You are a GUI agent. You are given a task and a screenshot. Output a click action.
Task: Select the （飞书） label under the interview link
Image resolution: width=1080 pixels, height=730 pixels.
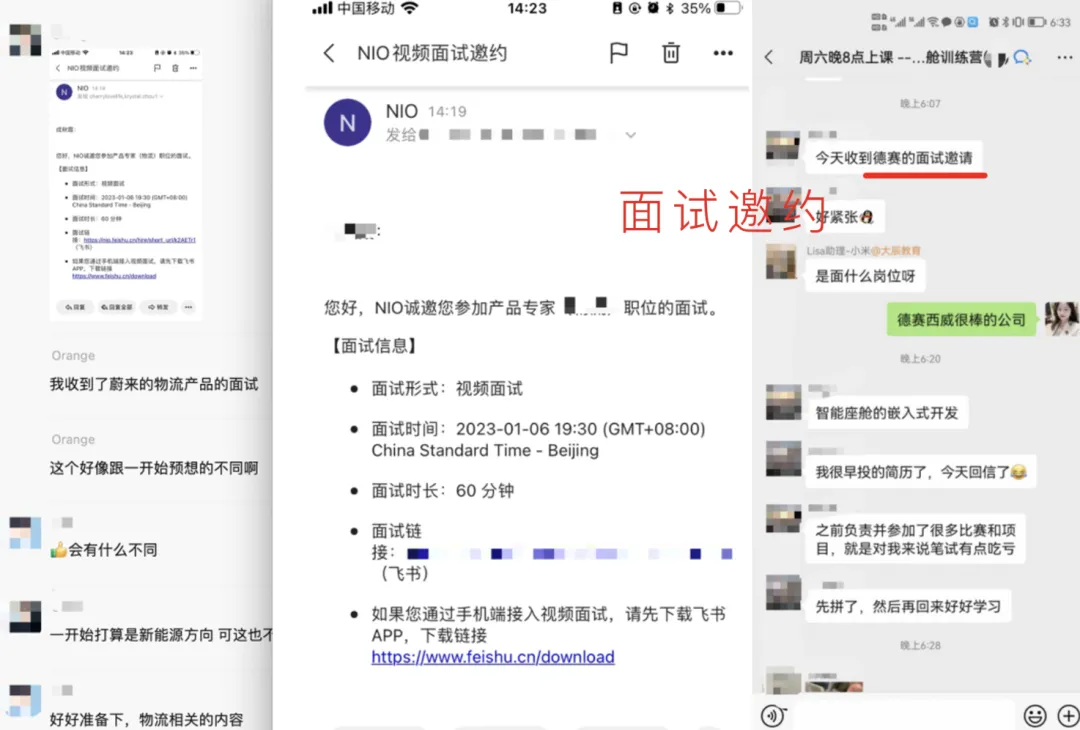(404, 573)
